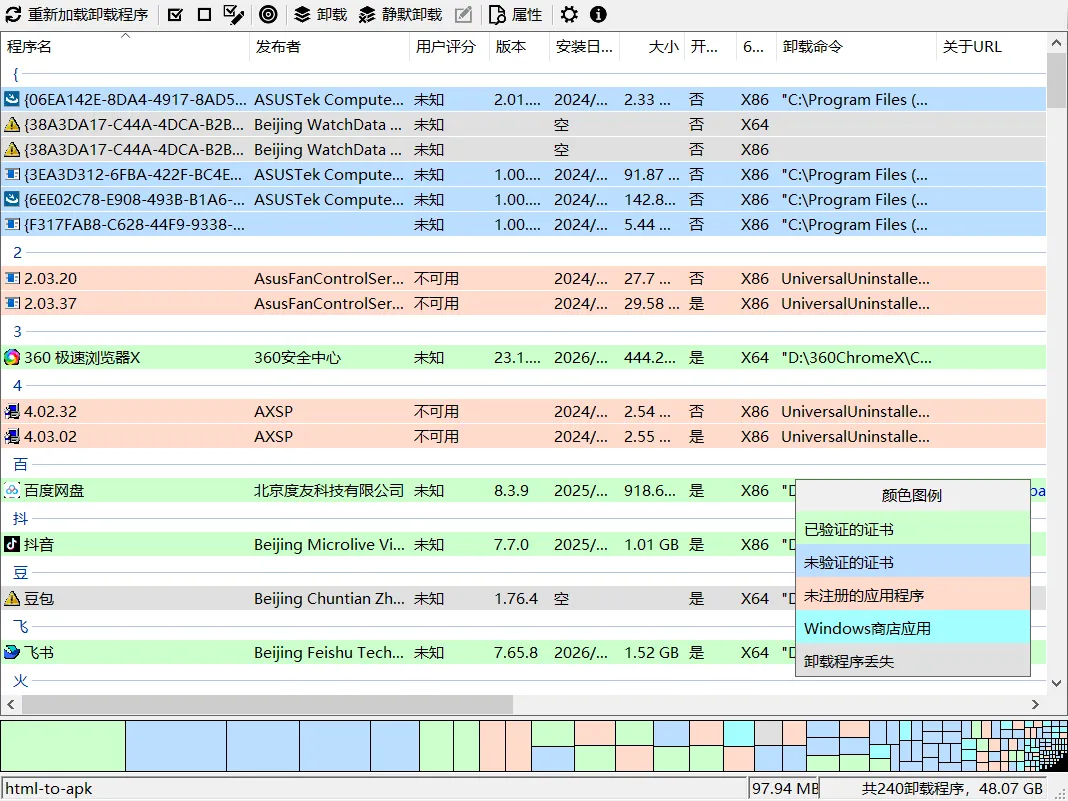Click the 卸载程序丢失 grey legend swatch
This screenshot has height=801, width=1068.
(913, 661)
